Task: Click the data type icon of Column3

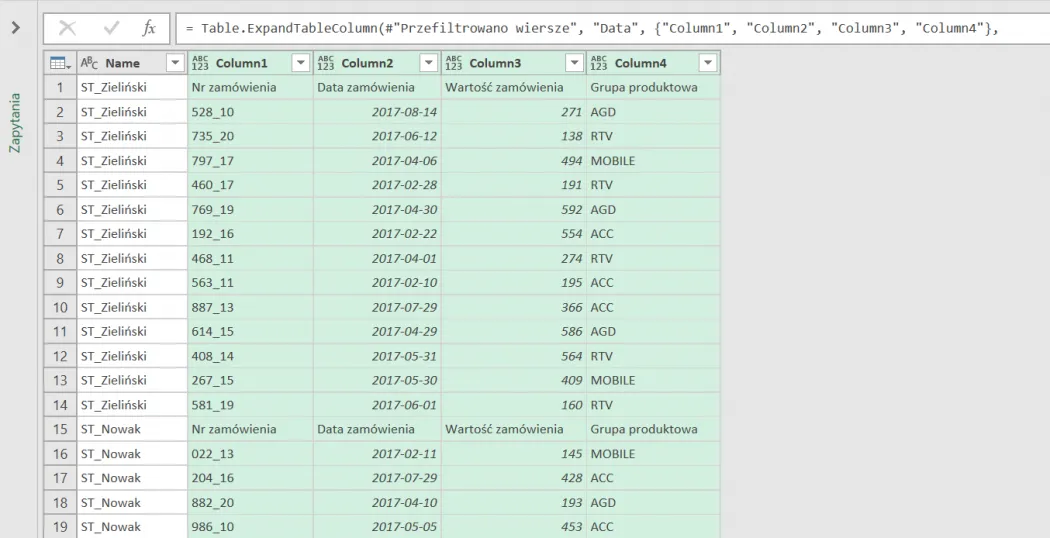Action: pos(454,64)
